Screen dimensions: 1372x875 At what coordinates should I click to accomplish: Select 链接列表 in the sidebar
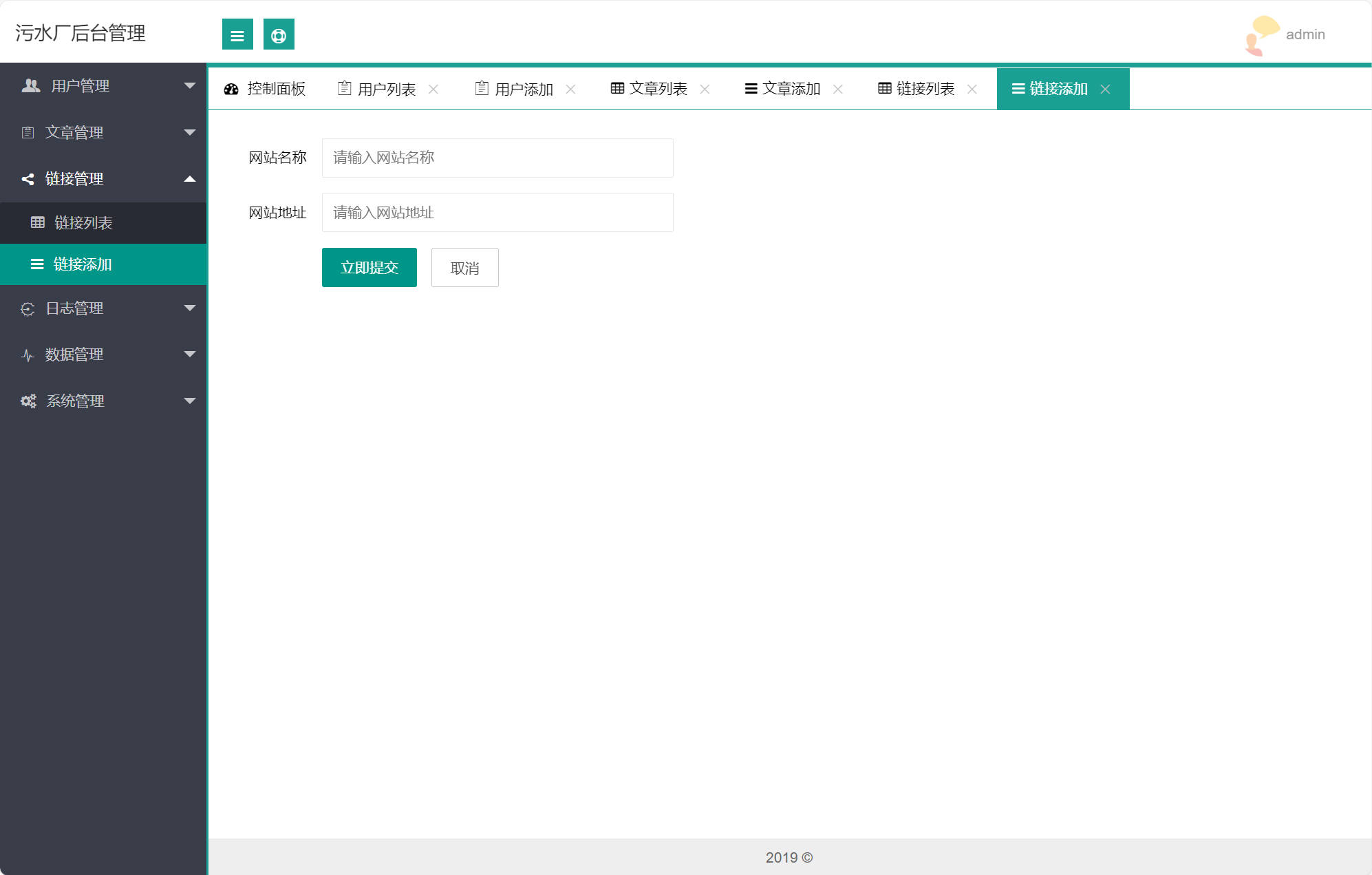[84, 222]
